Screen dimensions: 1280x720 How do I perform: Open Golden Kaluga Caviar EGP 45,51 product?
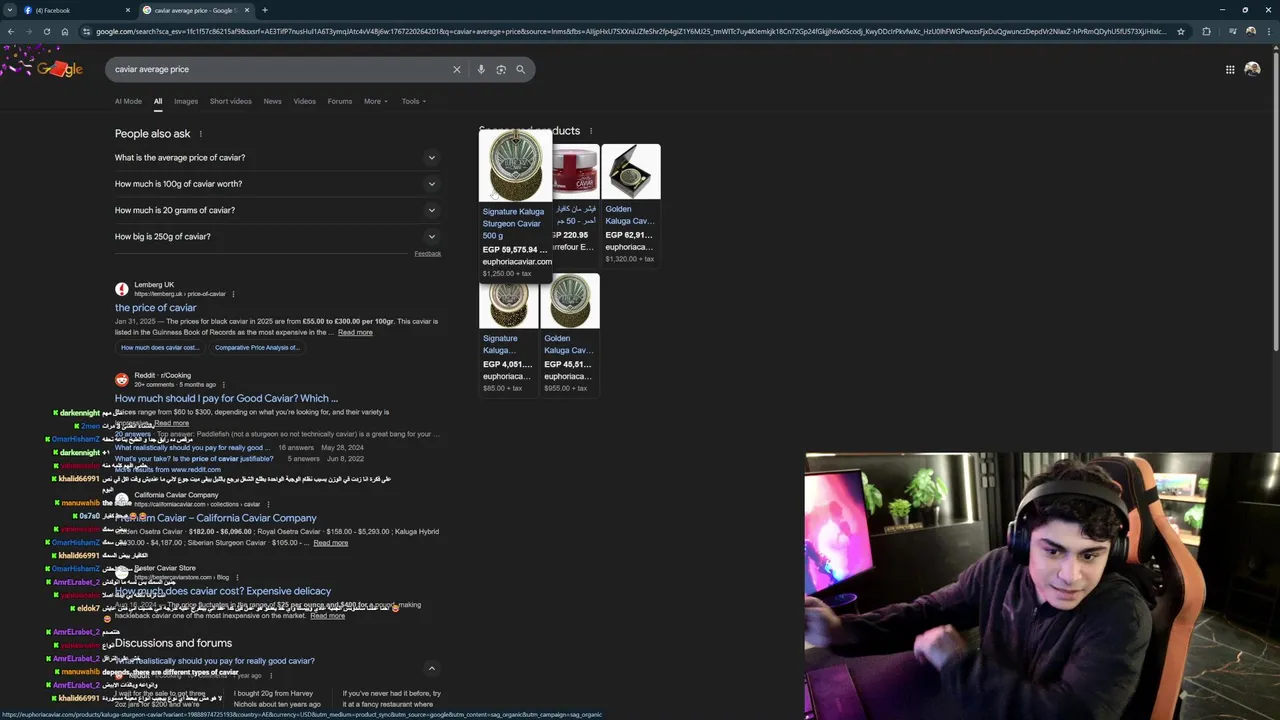[x=569, y=335]
